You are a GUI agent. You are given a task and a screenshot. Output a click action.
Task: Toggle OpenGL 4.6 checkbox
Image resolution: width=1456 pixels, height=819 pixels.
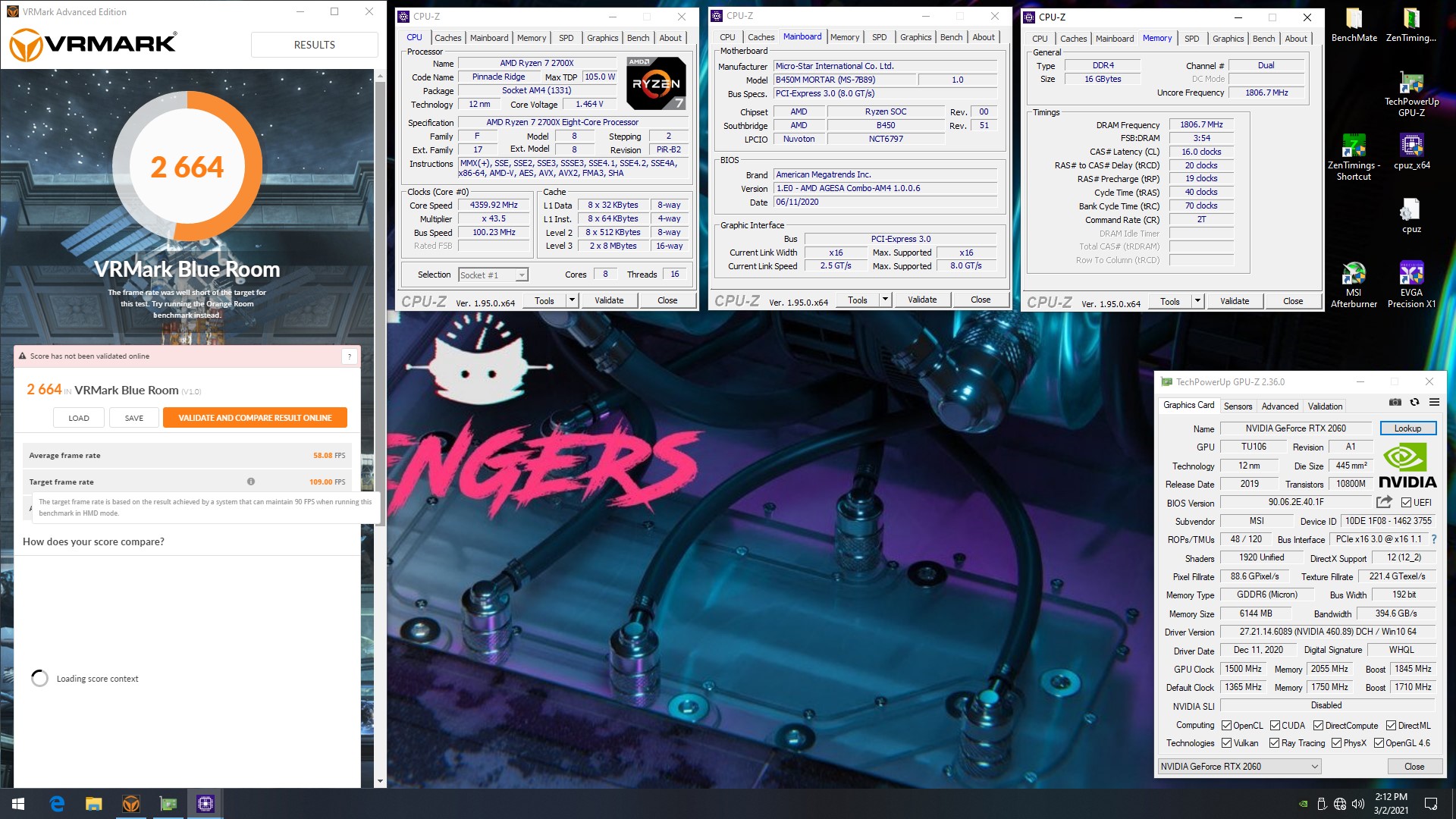(1379, 743)
